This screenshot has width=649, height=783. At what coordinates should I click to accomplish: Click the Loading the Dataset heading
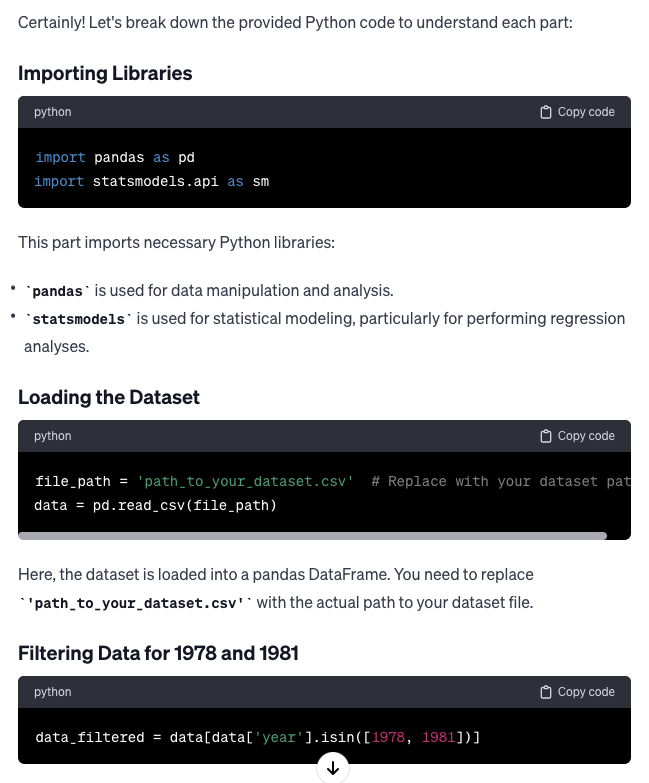[109, 397]
